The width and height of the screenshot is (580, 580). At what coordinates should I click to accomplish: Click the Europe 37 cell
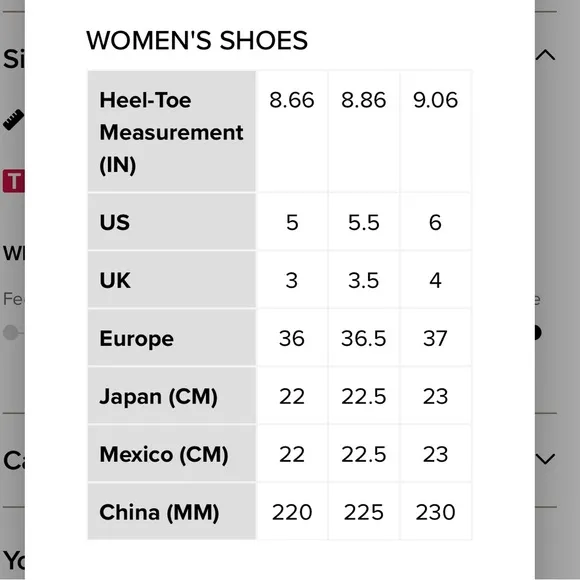point(435,338)
